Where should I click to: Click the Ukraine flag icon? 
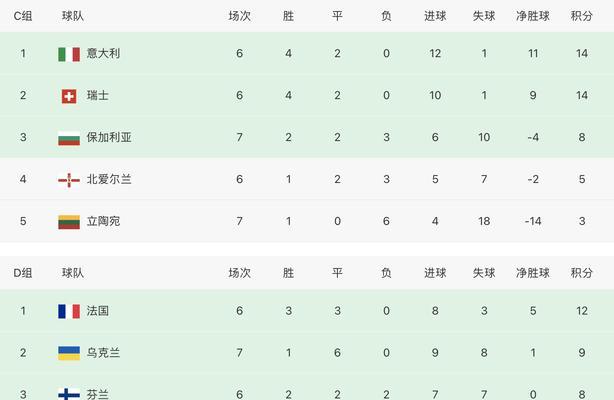tap(69, 353)
